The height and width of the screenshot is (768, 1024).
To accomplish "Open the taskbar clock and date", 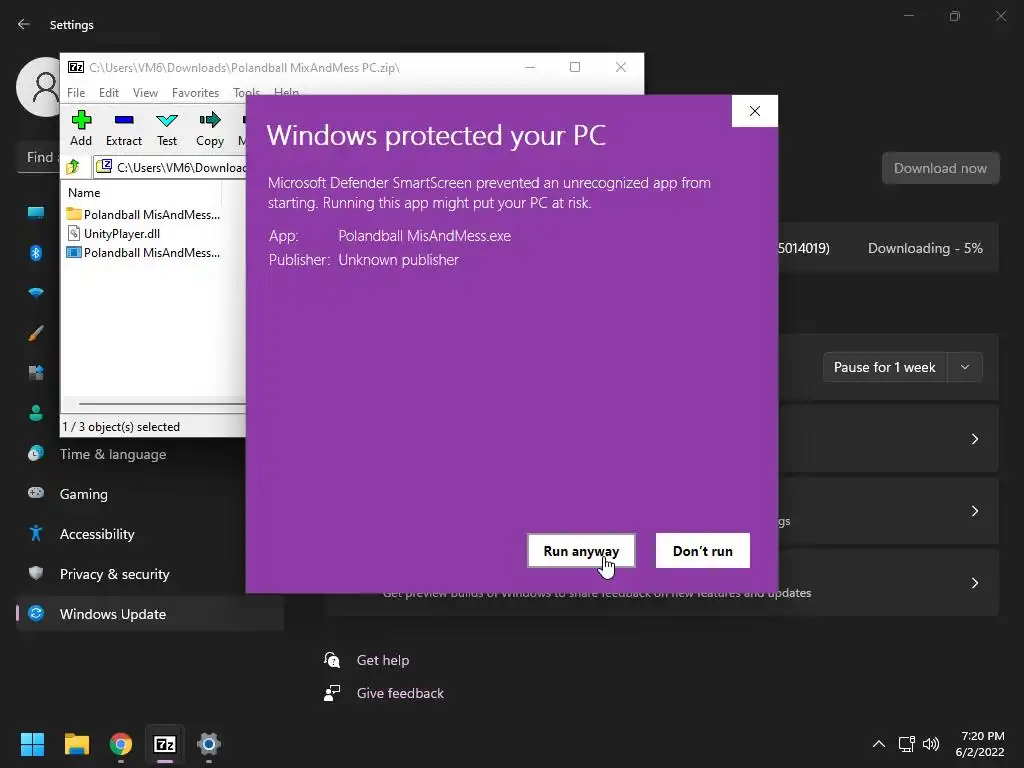I will 980,744.
